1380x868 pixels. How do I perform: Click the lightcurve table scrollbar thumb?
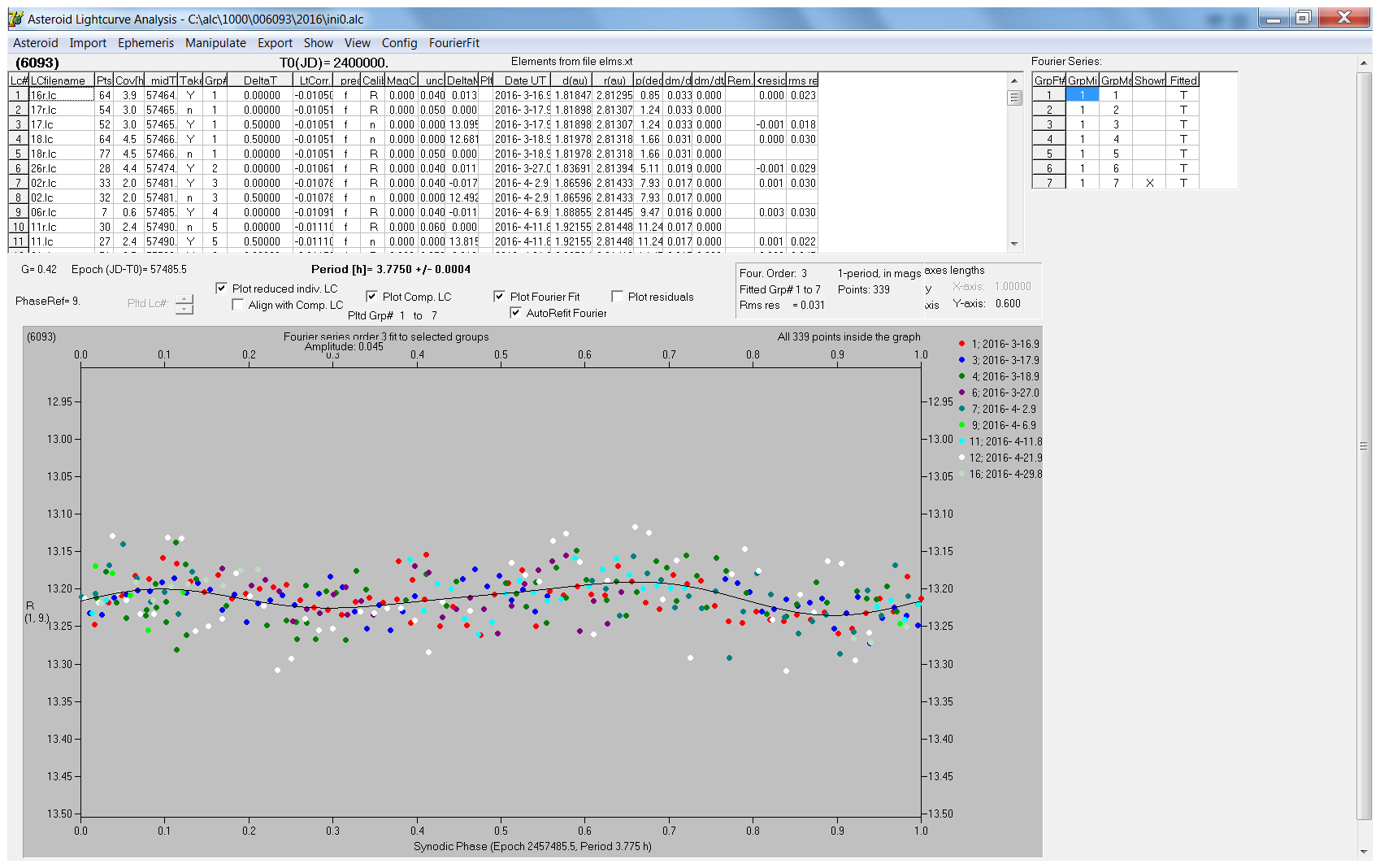[x=1014, y=98]
